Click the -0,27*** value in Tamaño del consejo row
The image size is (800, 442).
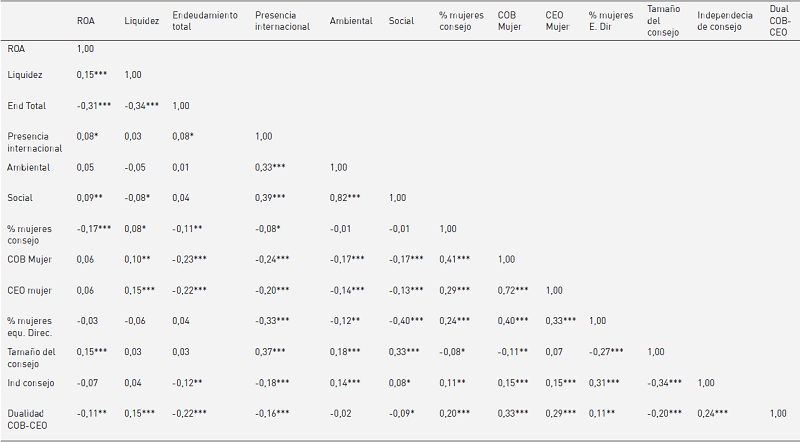click(606, 351)
